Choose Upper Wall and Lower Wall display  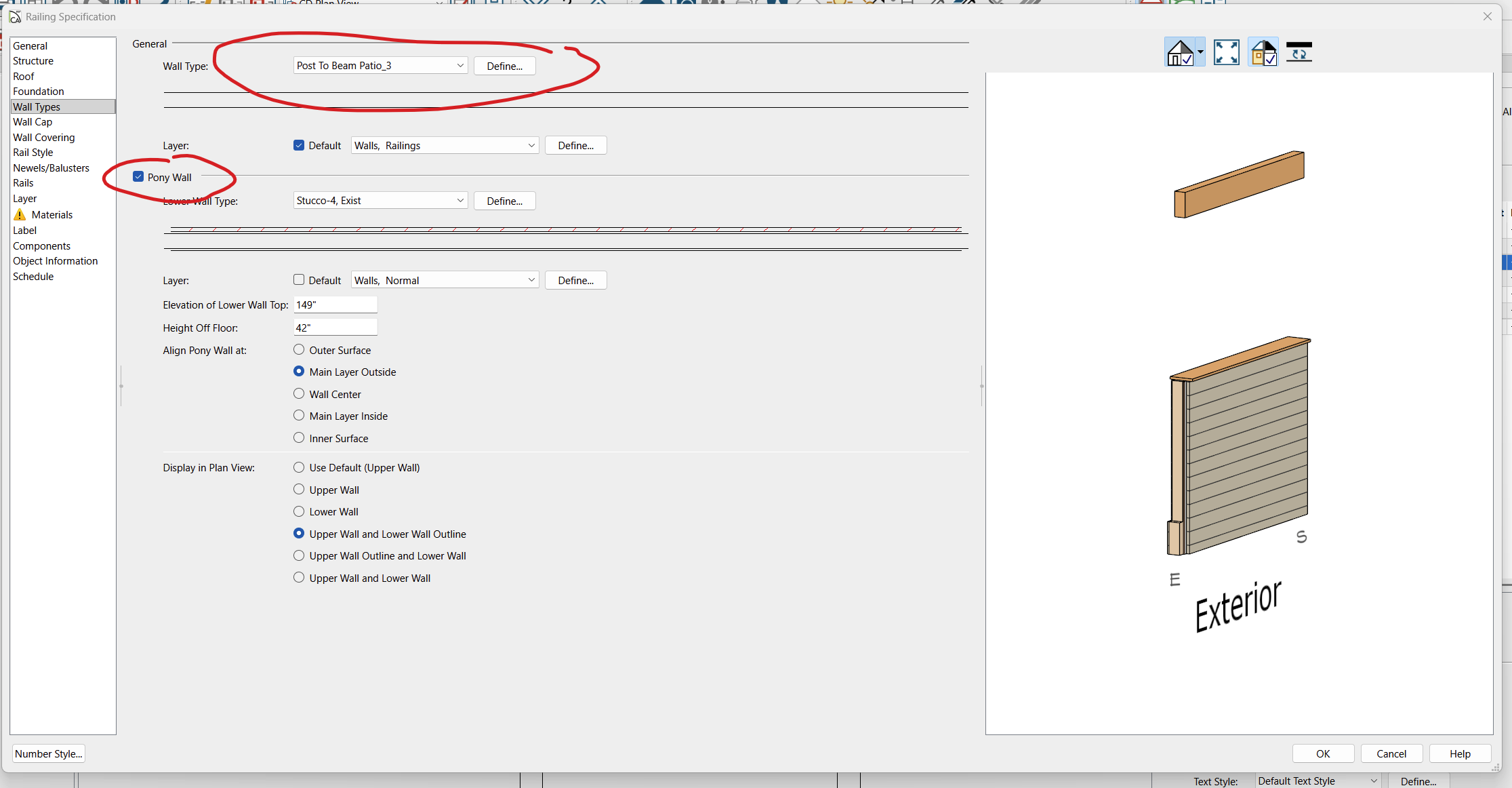coord(299,578)
